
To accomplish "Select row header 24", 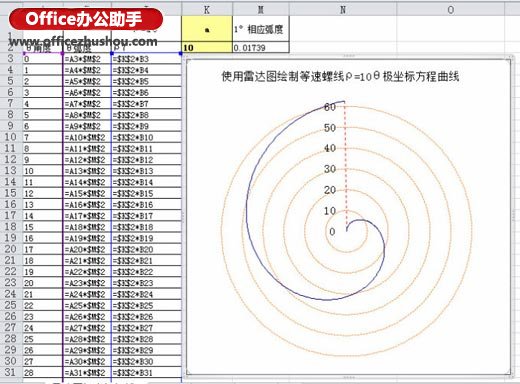I will pos(11,294).
